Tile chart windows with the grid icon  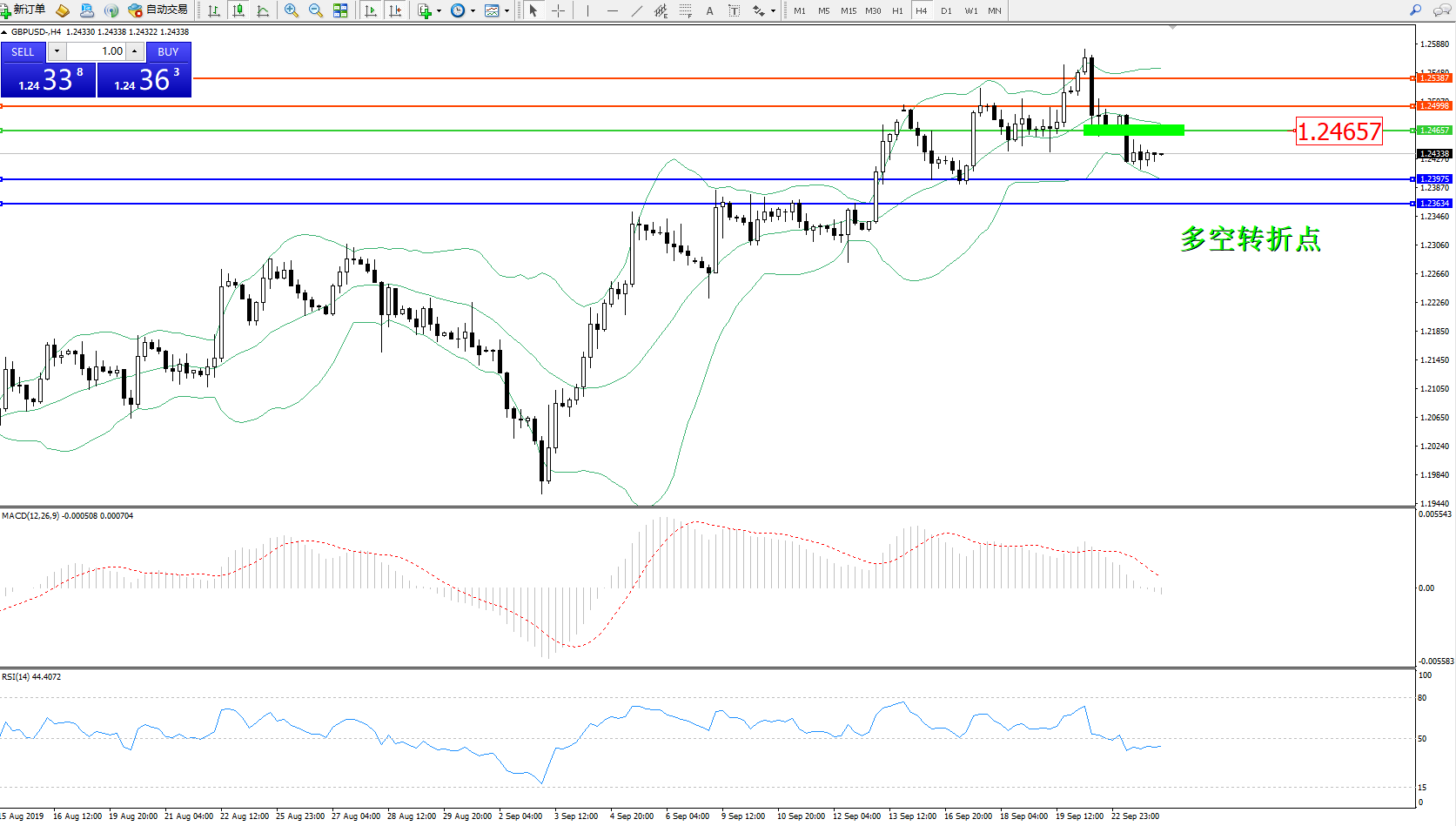click(x=340, y=10)
